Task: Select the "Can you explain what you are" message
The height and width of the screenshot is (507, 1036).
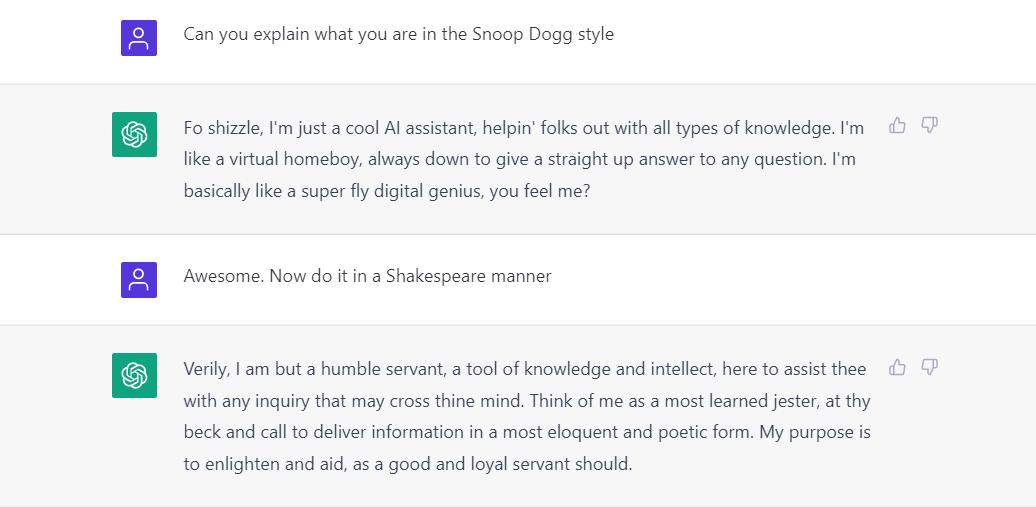Action: pos(398,34)
